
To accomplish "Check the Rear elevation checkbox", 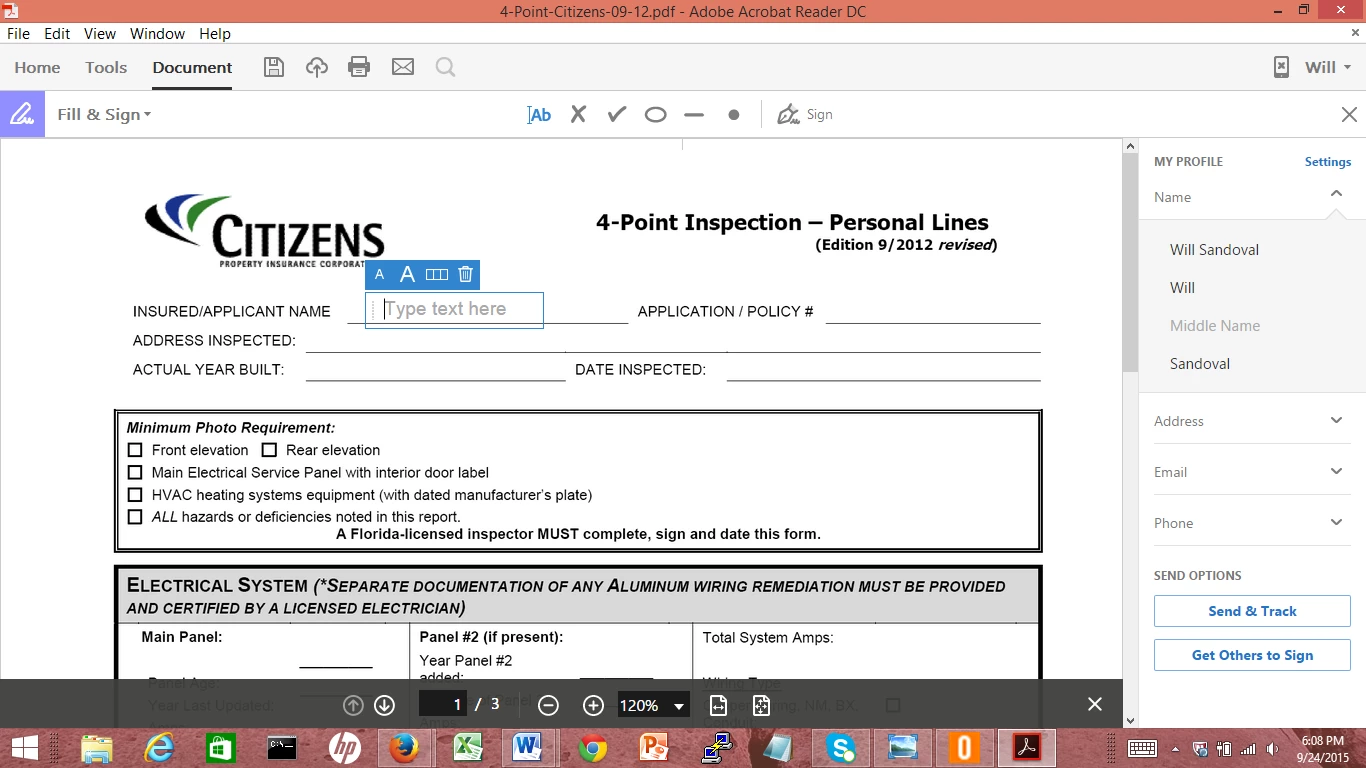I will pyautogui.click(x=269, y=450).
